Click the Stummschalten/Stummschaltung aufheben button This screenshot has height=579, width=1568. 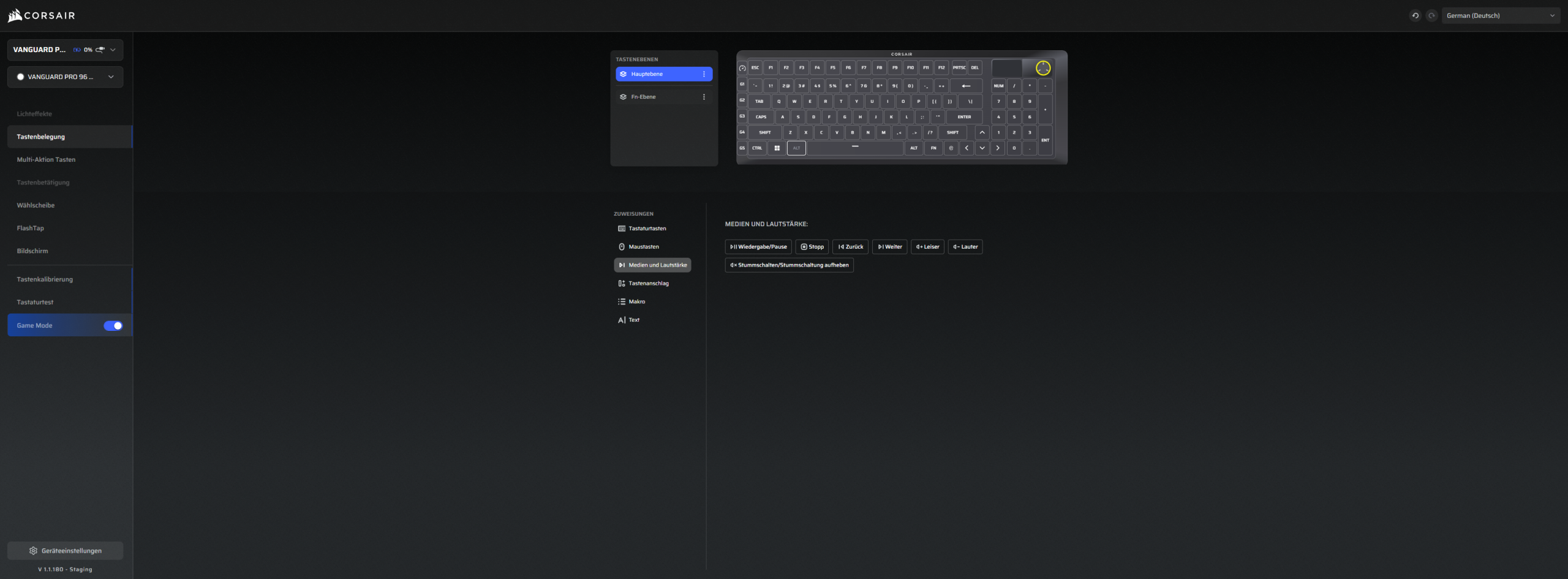coord(789,265)
